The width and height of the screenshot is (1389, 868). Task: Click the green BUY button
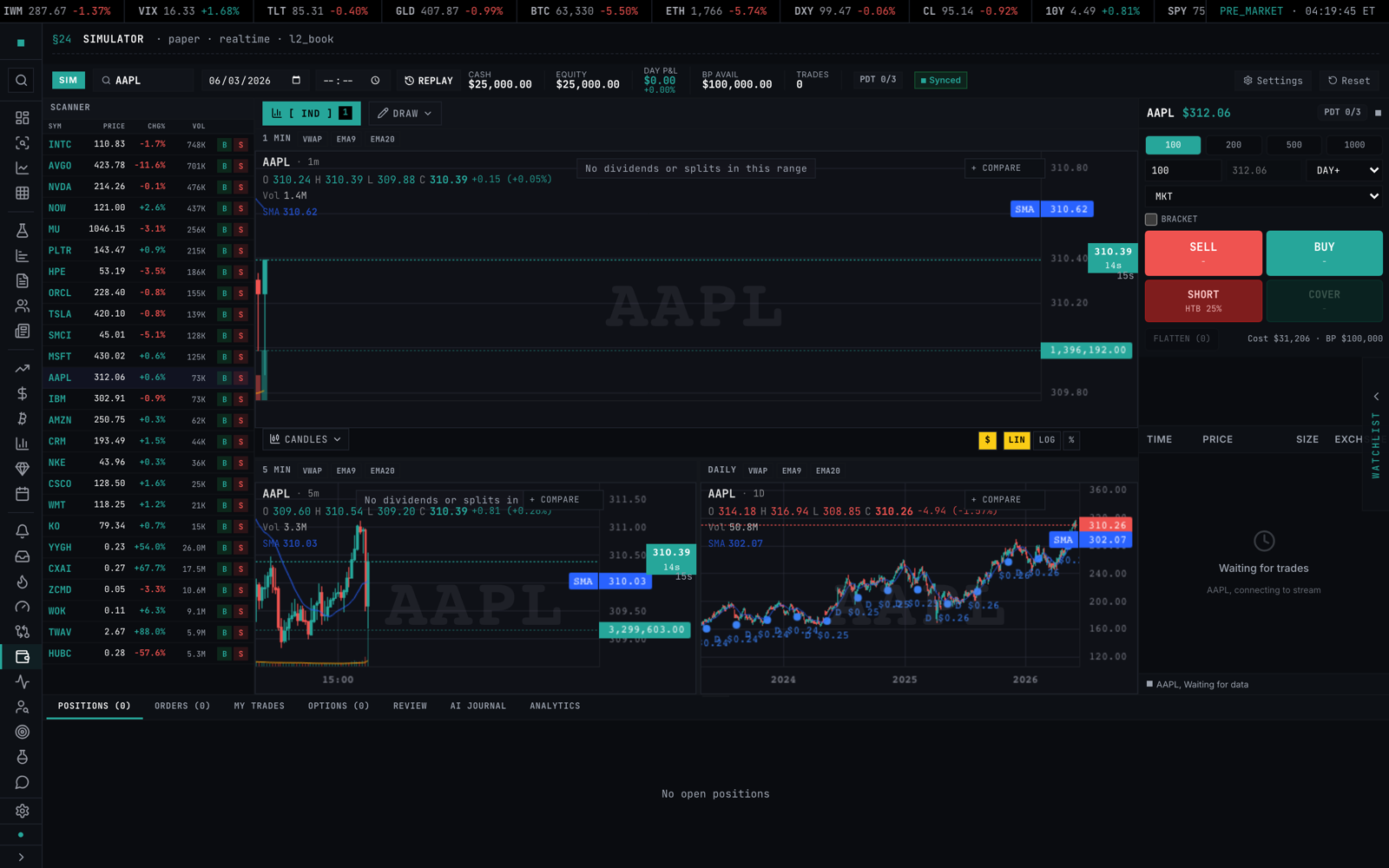point(1324,253)
